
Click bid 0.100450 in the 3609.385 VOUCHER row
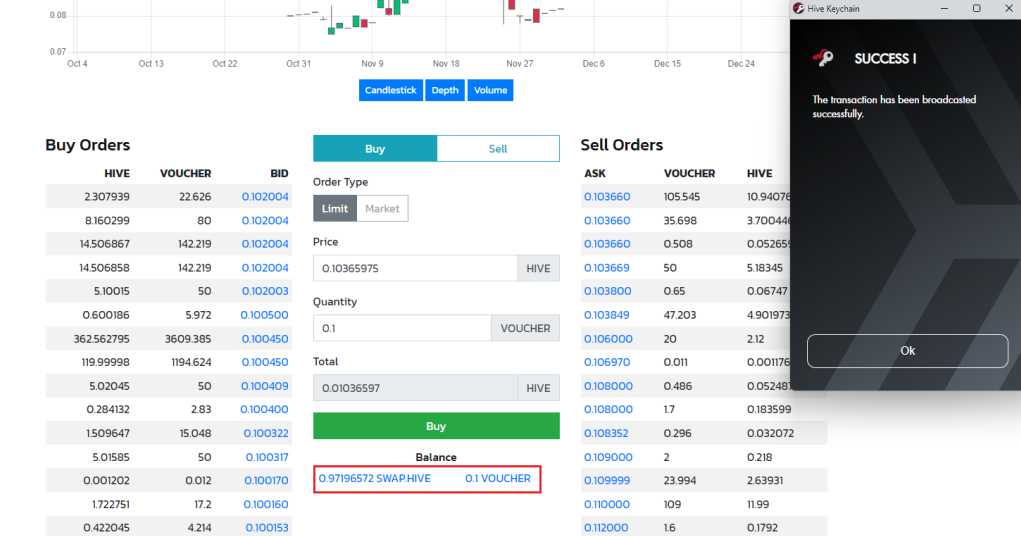coord(265,339)
